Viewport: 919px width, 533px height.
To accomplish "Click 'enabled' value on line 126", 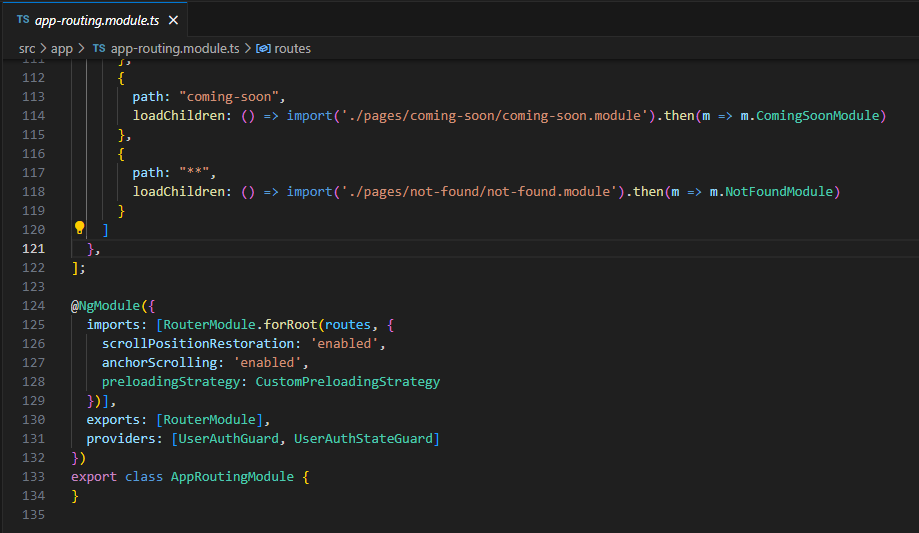I will point(344,344).
